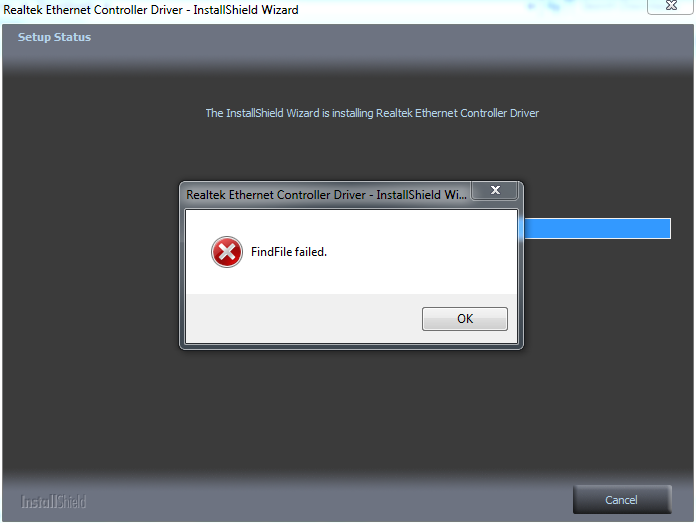
Task: Click OK on the FindFile failed dialog
Action: click(465, 319)
